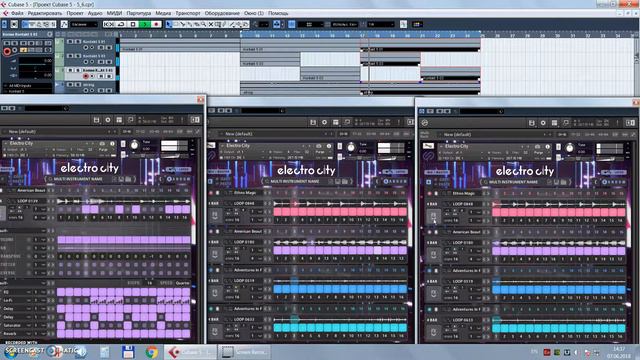The image size is (640, 360).
Task: Click the Electro City info icon in left Kontakt
Action: [112, 144]
